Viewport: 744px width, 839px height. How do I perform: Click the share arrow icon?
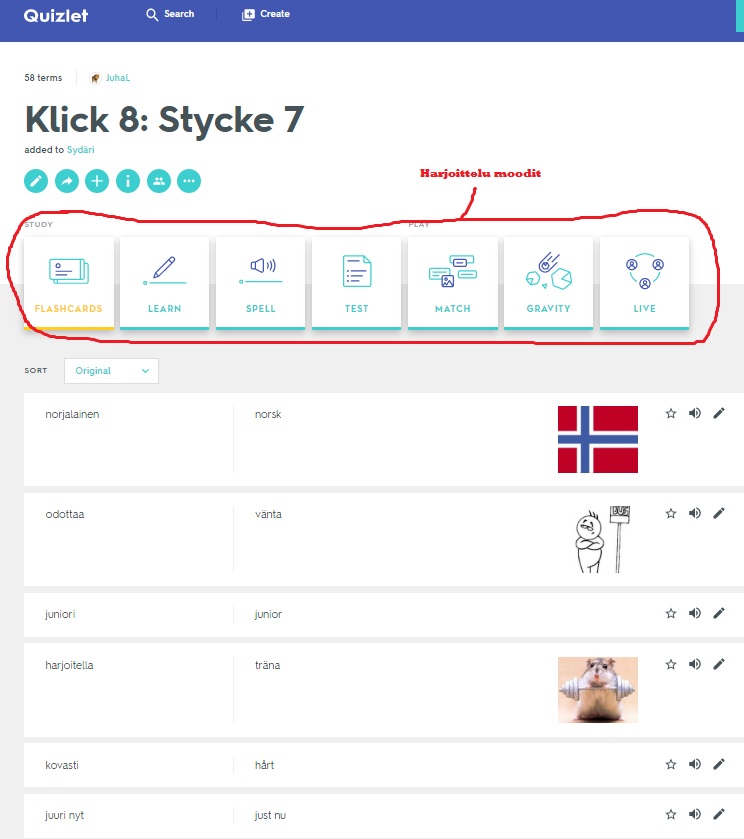(67, 181)
